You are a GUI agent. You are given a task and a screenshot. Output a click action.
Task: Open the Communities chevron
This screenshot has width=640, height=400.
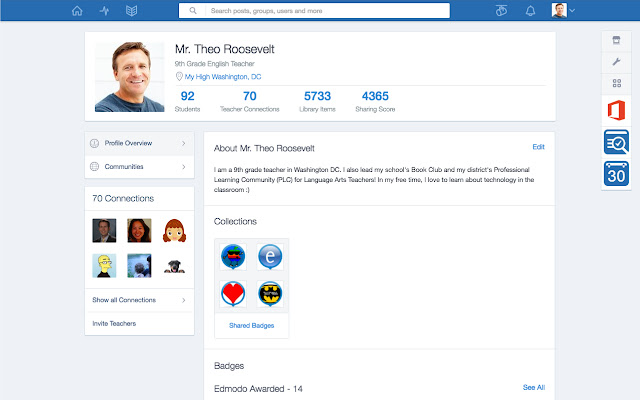pyautogui.click(x=184, y=167)
